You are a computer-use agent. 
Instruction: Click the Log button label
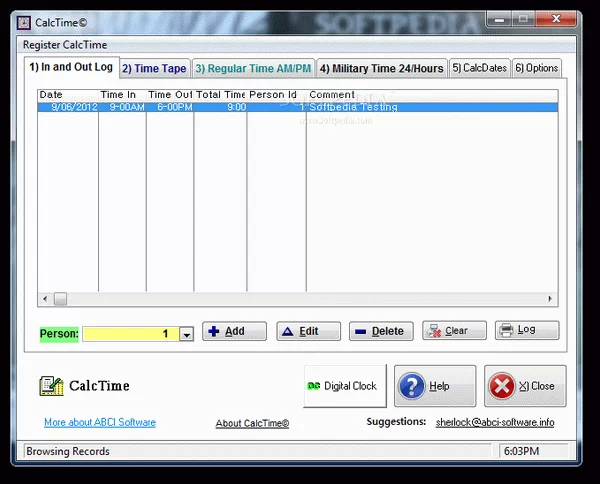pos(526,330)
